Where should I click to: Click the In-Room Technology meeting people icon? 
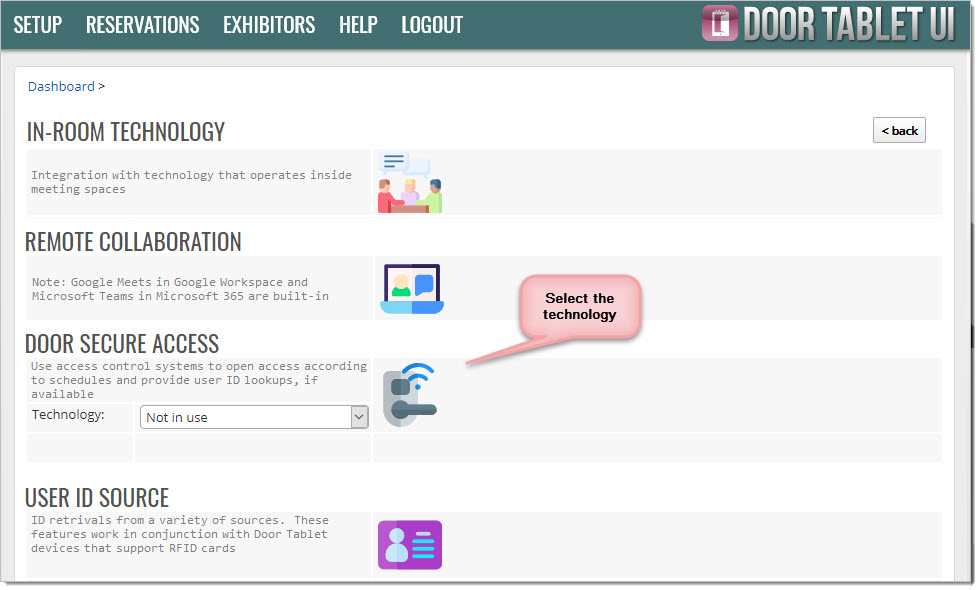pos(410,182)
